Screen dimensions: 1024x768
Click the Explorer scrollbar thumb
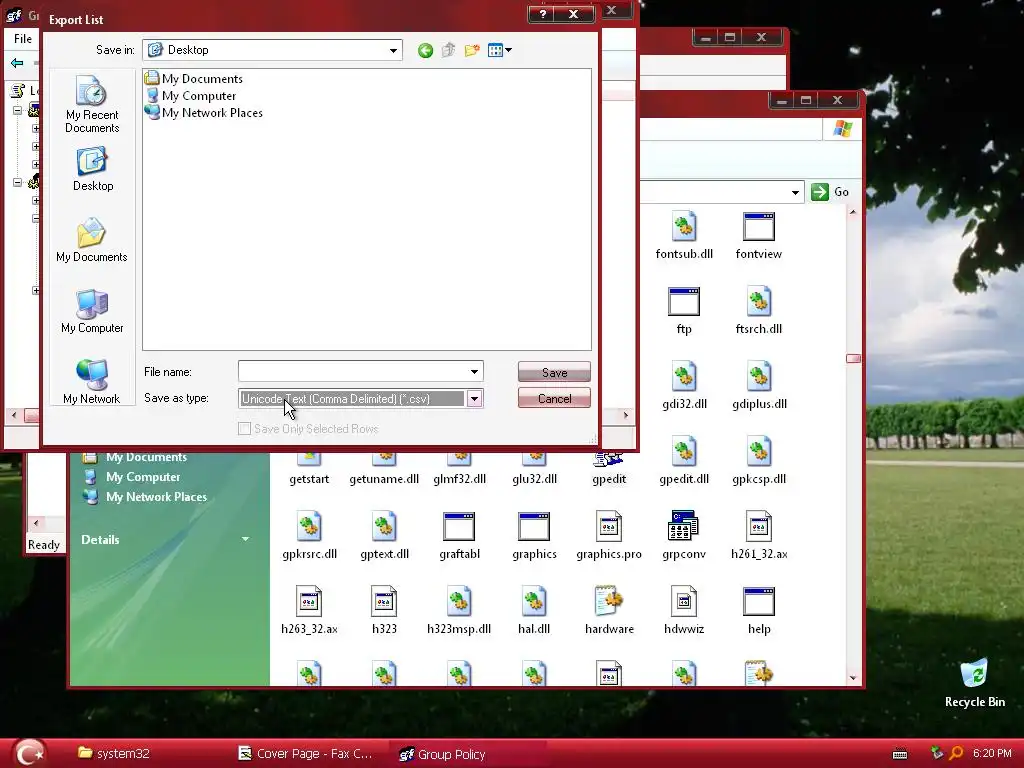pos(853,359)
